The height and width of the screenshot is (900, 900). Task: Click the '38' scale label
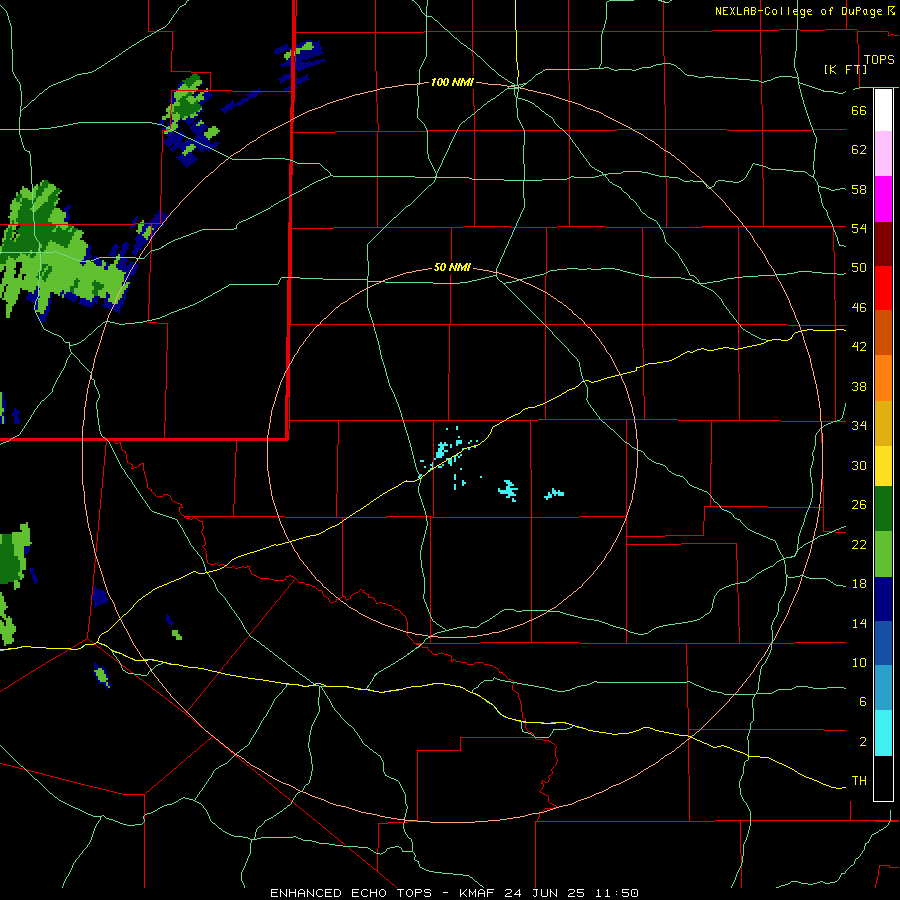(859, 386)
